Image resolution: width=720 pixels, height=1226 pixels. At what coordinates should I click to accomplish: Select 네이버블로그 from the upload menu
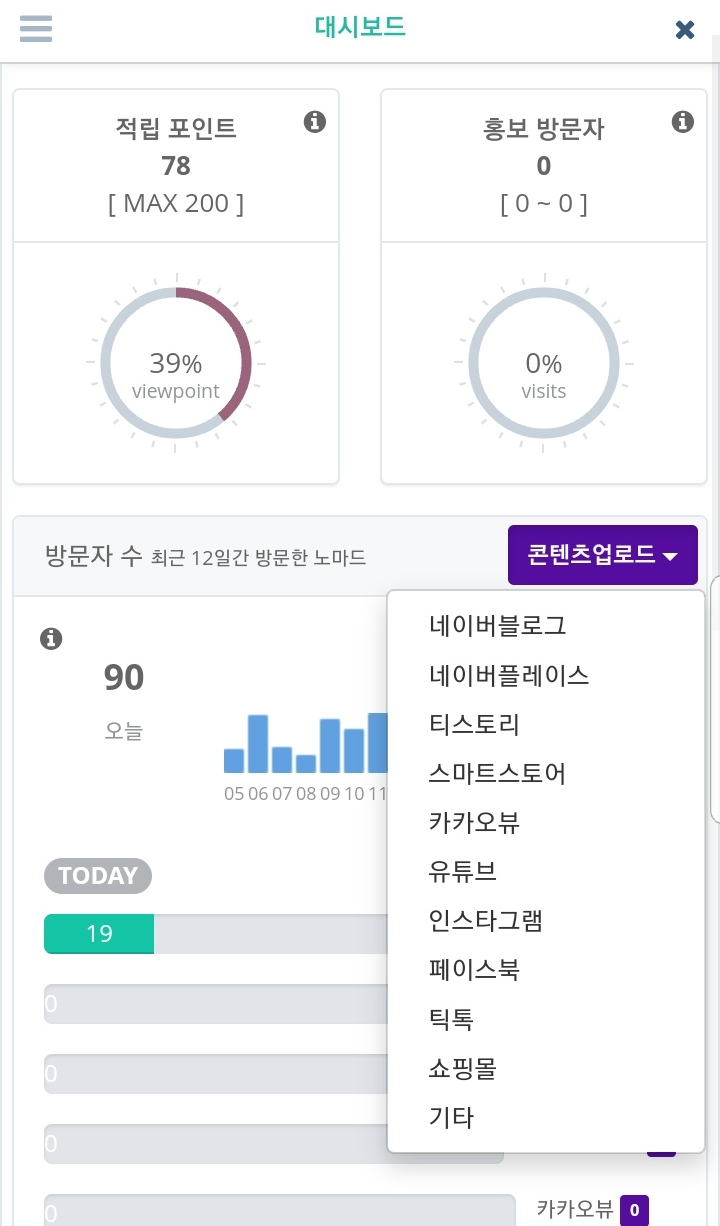point(497,625)
